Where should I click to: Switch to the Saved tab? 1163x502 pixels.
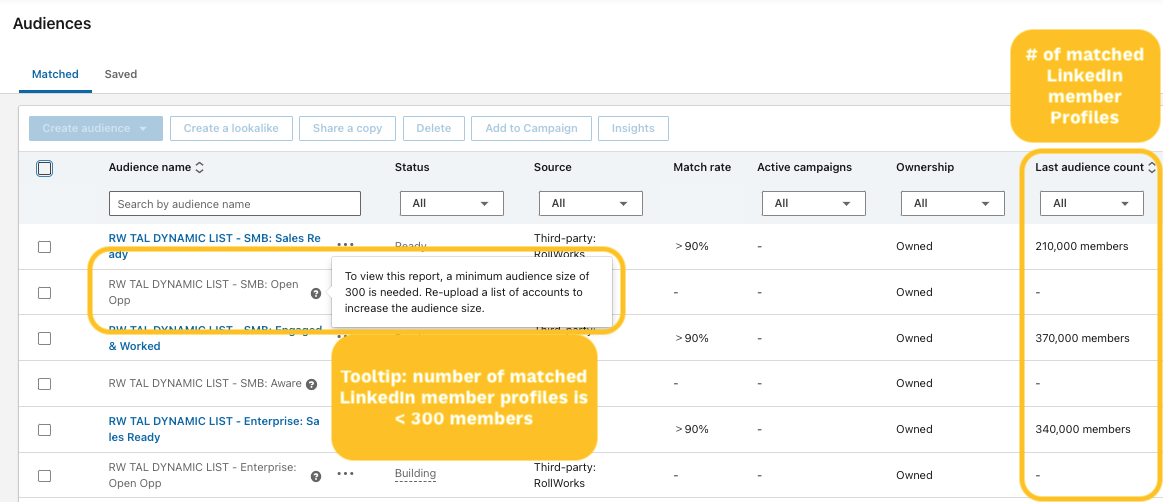coord(121,74)
